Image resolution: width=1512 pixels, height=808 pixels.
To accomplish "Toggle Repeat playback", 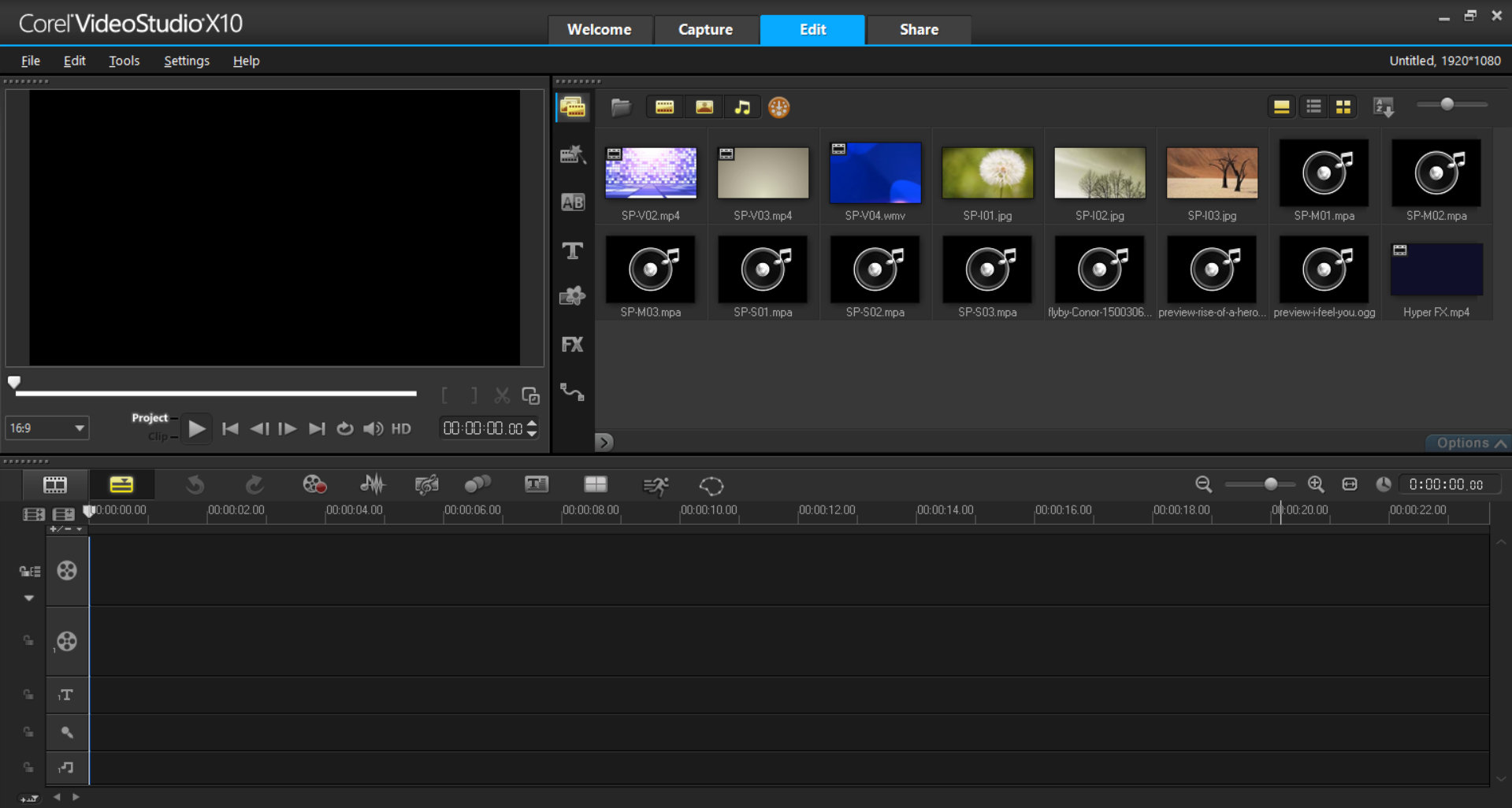I will point(345,428).
